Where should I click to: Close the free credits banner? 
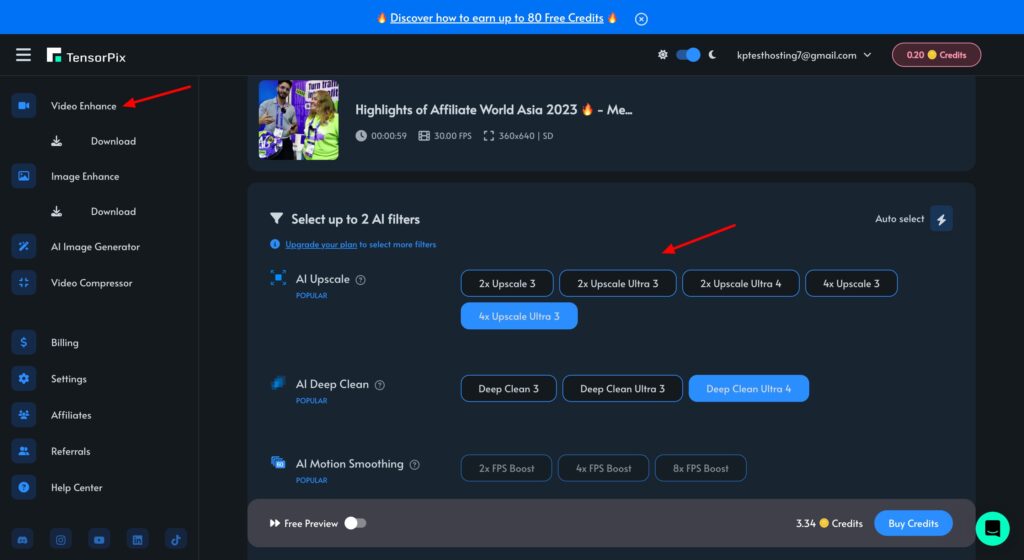(641, 18)
